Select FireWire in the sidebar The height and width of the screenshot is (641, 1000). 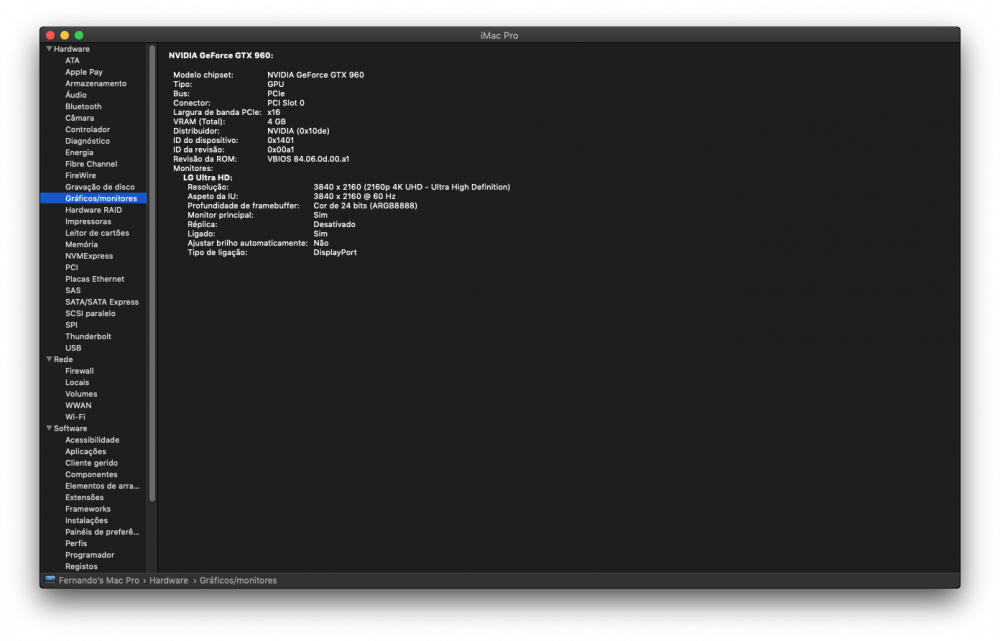coord(80,175)
